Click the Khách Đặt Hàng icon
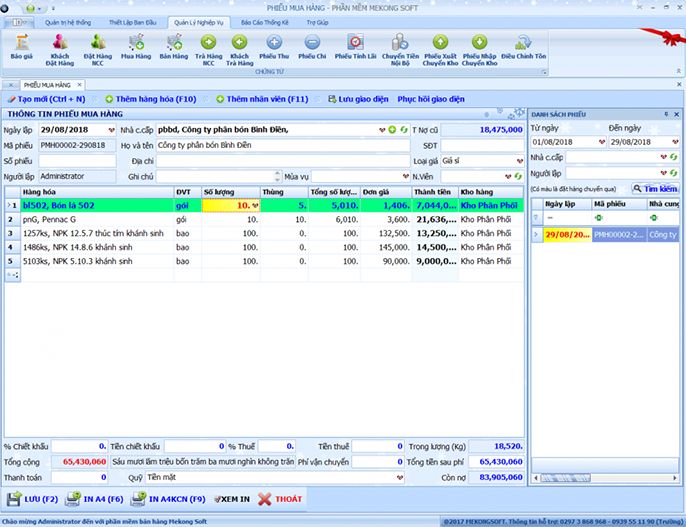Image resolution: width=686 pixels, height=527 pixels. (59, 42)
